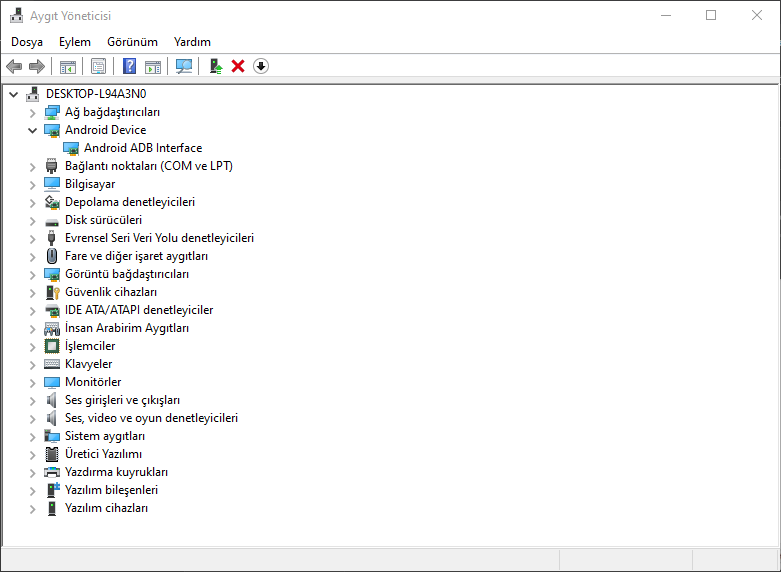
Task: Click the USB icon of Evrensel Seri Veri Yolu
Action: point(51,238)
